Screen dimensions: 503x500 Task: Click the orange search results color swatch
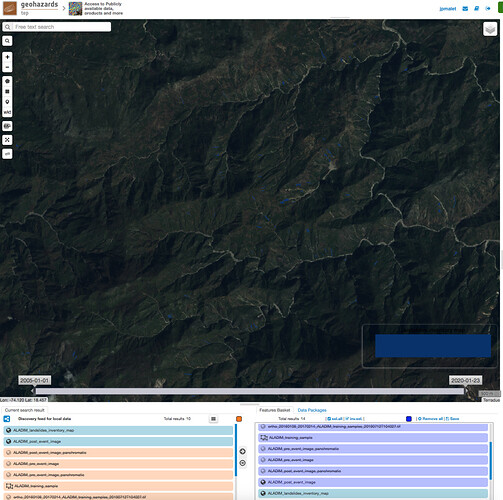239,419
